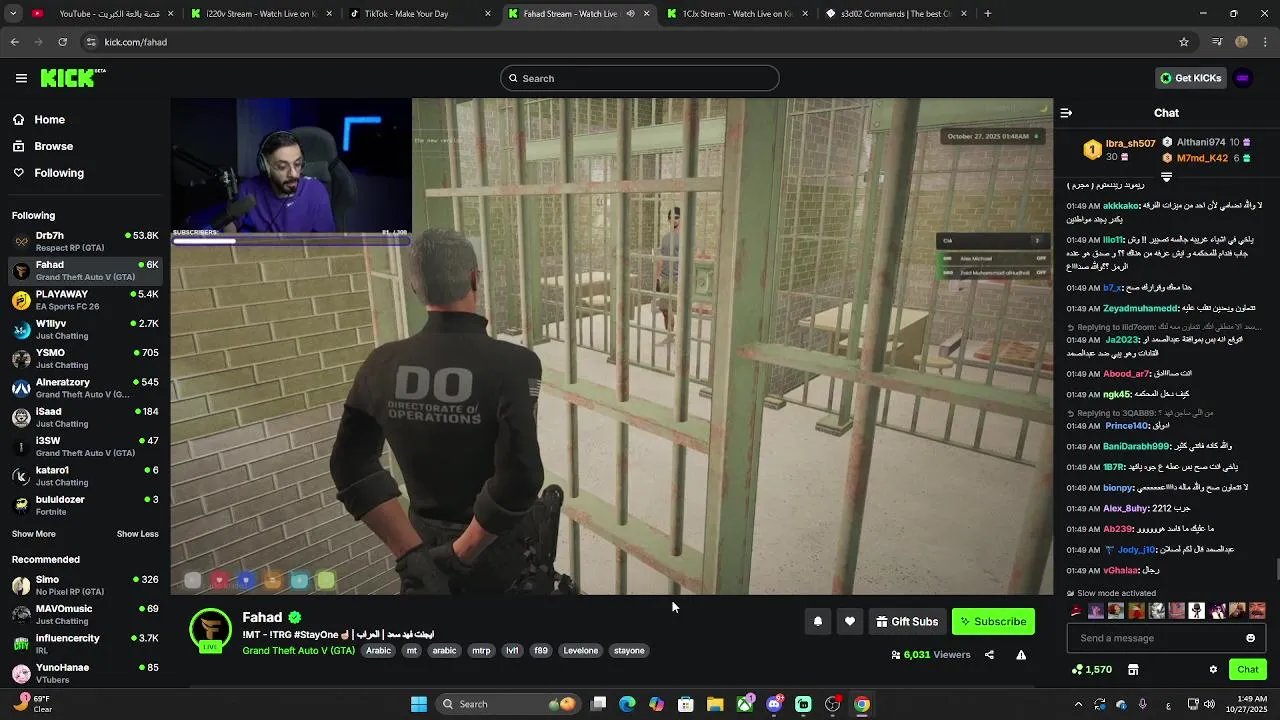Open Drb7h channel in Following
The width and height of the screenshot is (1280, 720).
[x=85, y=241]
